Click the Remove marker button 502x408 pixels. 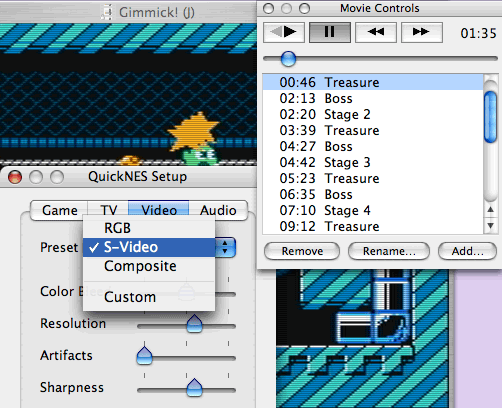pyautogui.click(x=302, y=251)
